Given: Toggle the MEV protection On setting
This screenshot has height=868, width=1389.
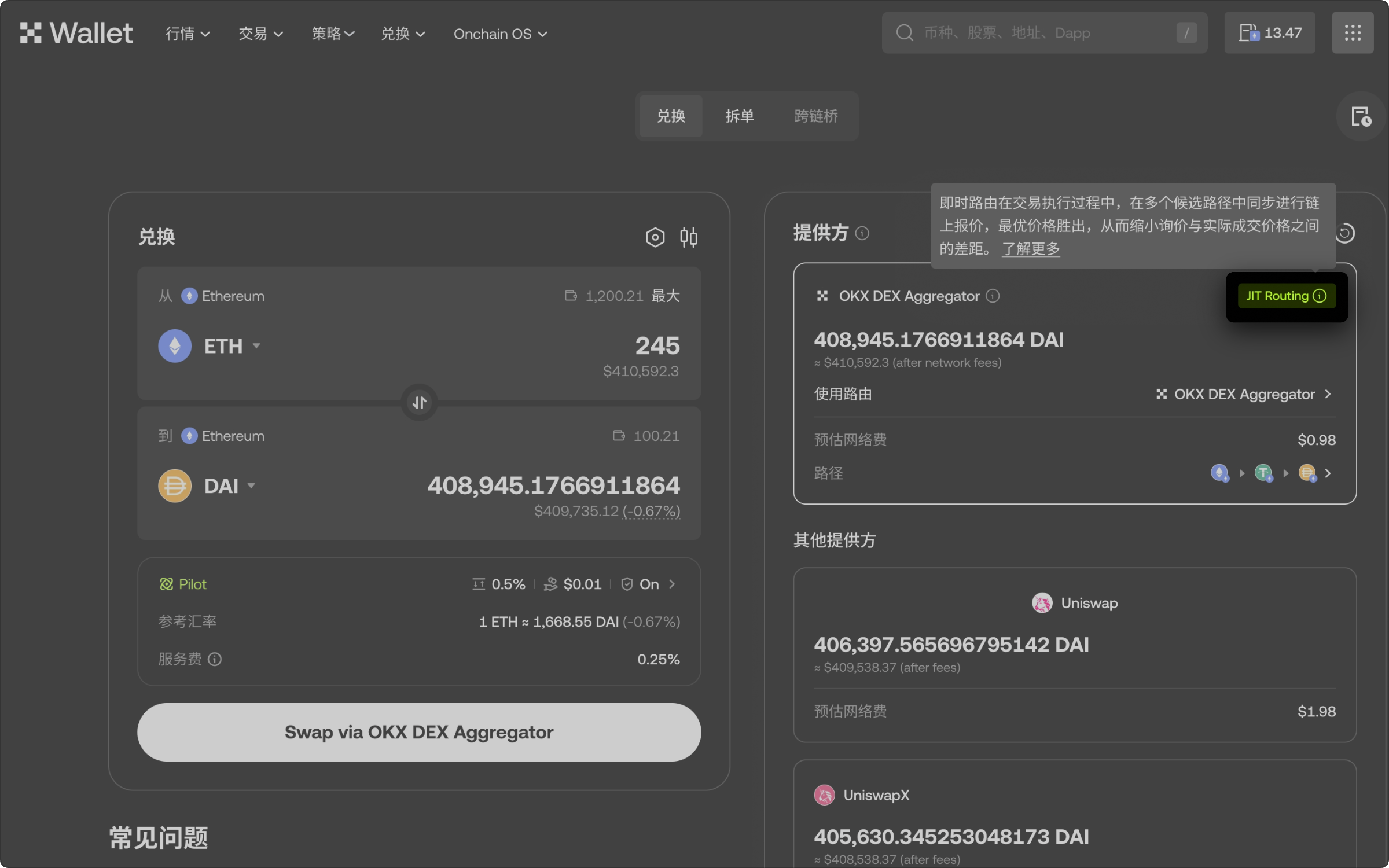Looking at the screenshot, I should (640, 584).
